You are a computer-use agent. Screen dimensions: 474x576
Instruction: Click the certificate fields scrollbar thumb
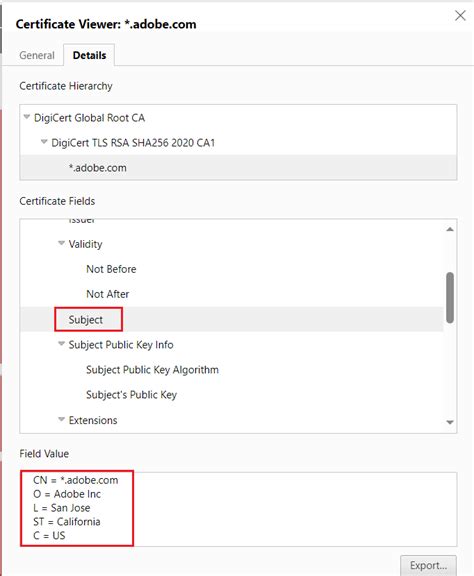tap(450, 298)
